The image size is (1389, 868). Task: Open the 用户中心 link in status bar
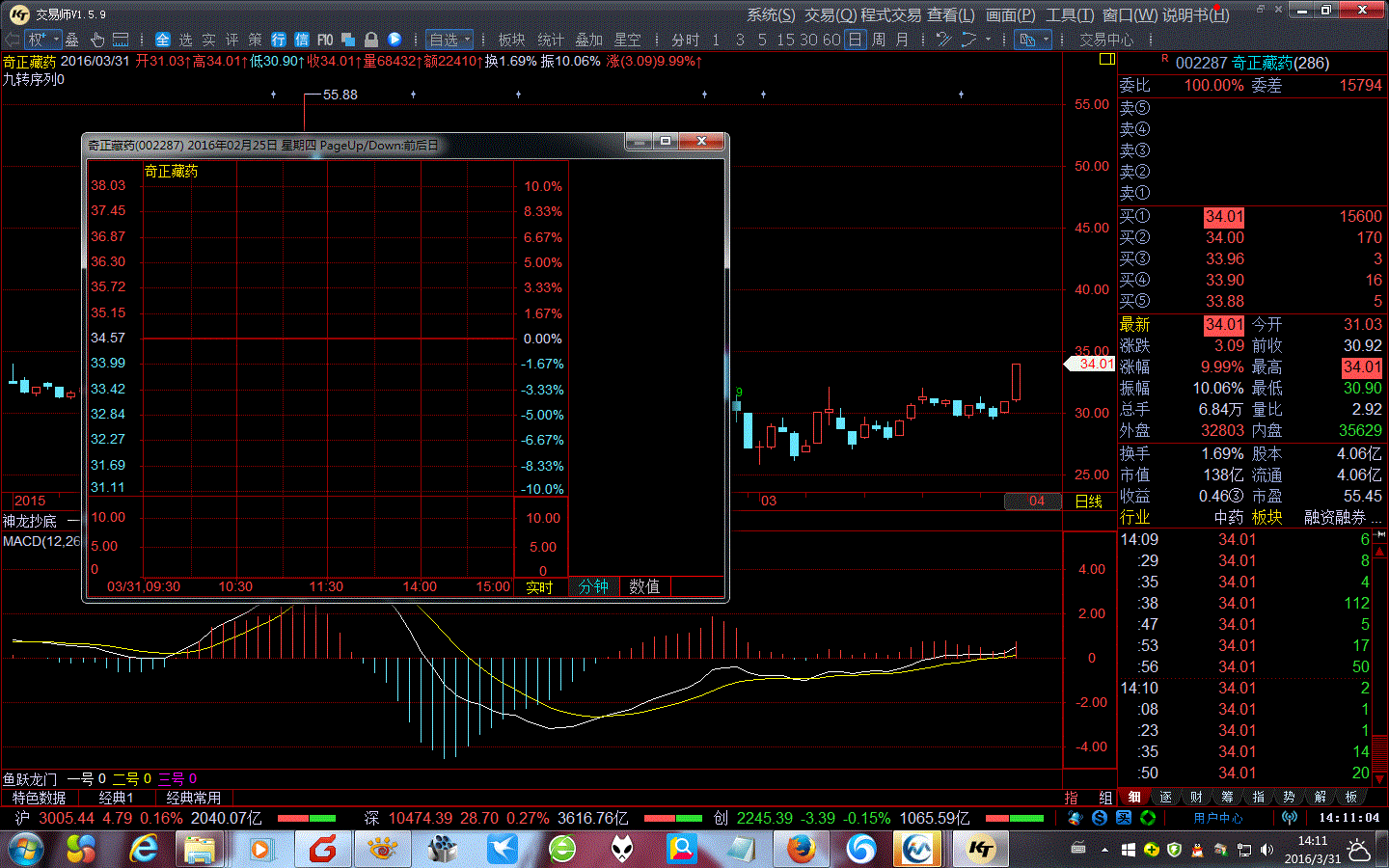coord(1218,818)
